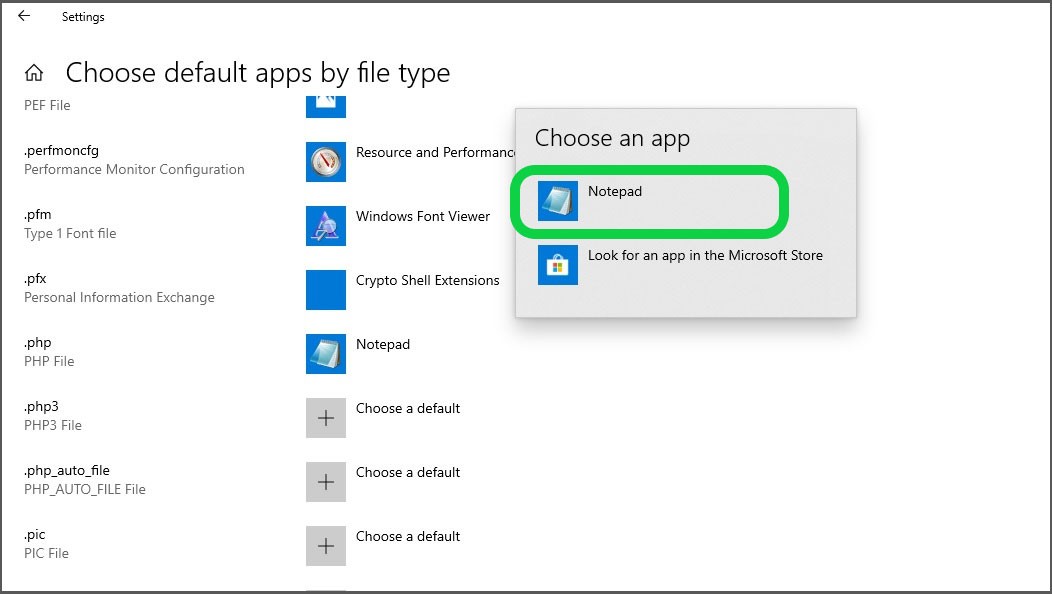Change default app Notepad for .php
Viewport: 1052px width, 594px height.
click(383, 344)
